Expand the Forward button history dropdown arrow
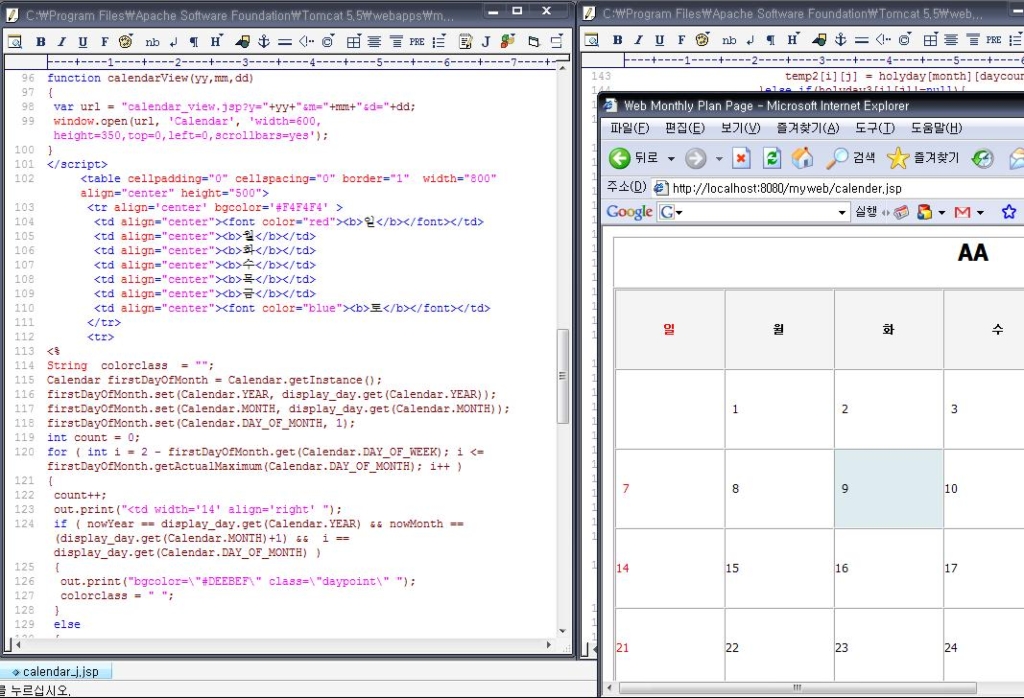Image resolution: width=1024 pixels, height=698 pixels. click(719, 159)
